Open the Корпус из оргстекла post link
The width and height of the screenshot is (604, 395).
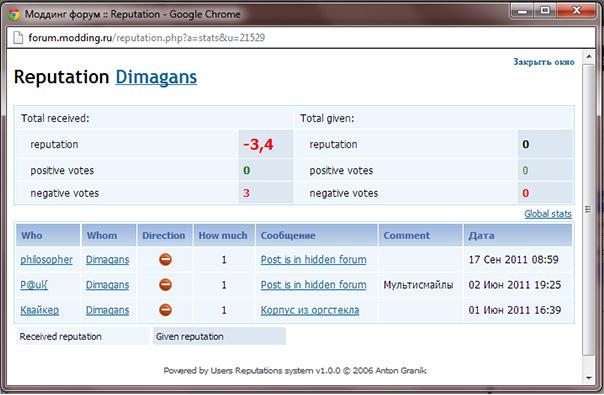pyautogui.click(x=310, y=310)
